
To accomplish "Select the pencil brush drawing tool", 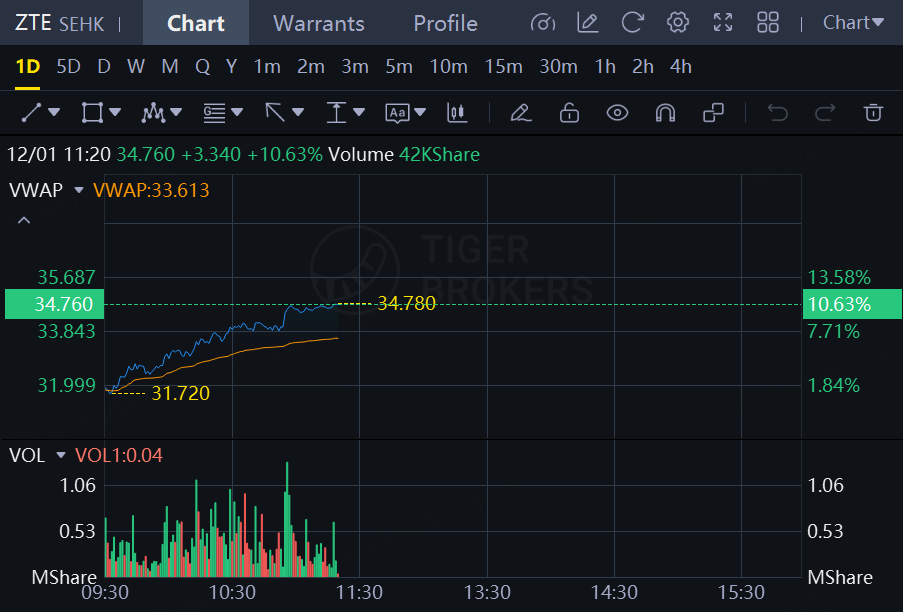I will point(520,112).
